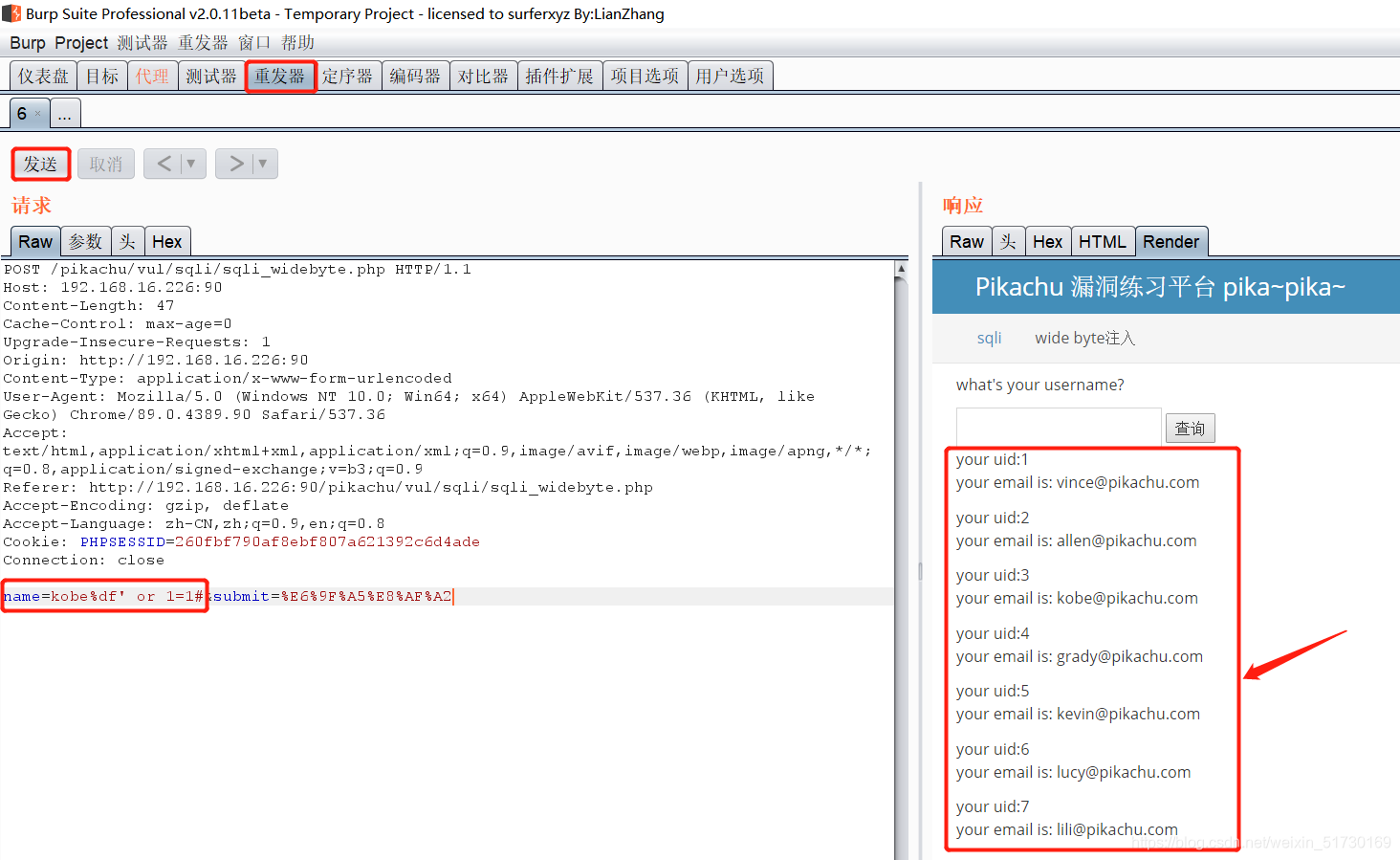
Task: Open the Burp menu
Action: click(28, 43)
